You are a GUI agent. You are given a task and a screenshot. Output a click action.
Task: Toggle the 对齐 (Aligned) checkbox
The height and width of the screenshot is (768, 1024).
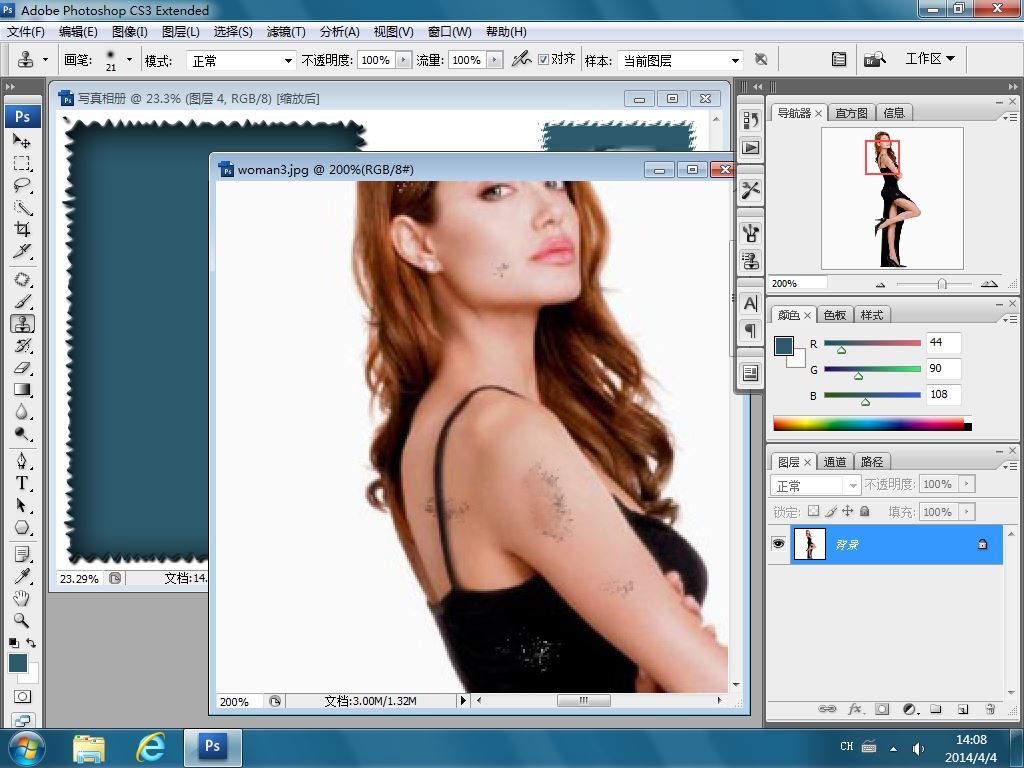click(544, 60)
